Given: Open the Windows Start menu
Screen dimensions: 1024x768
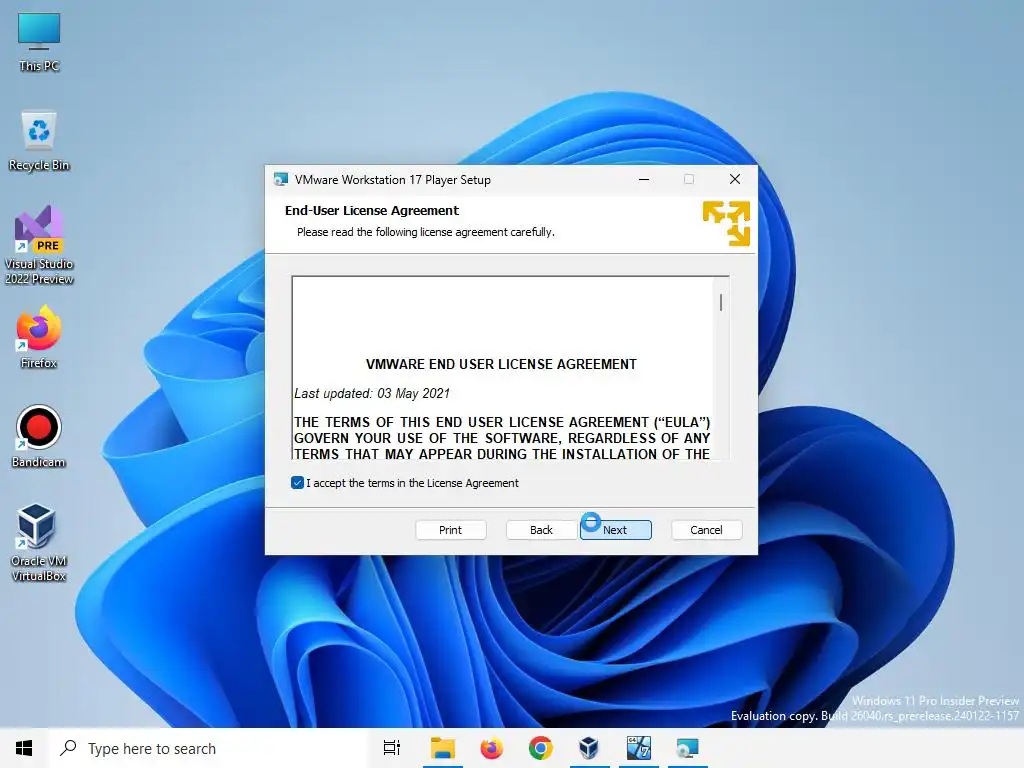Looking at the screenshot, I should 24,748.
